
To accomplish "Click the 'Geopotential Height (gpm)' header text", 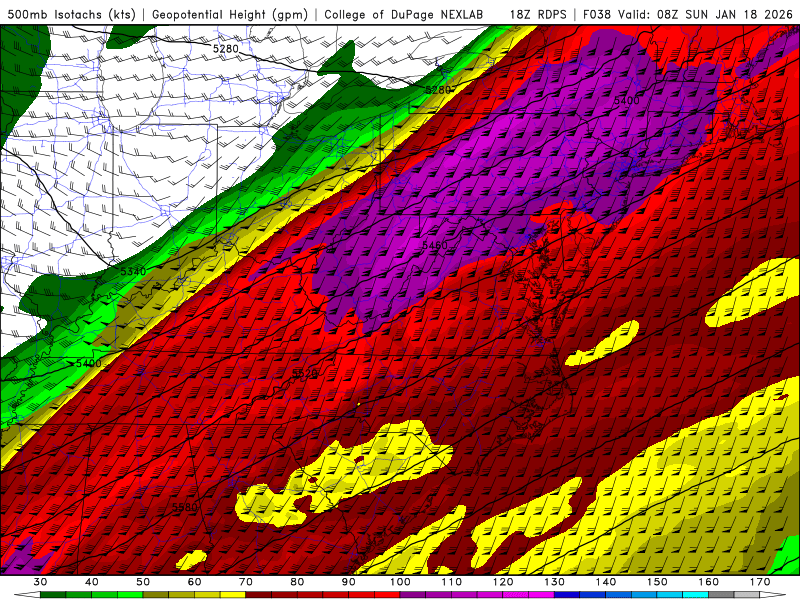I will tap(230, 14).
